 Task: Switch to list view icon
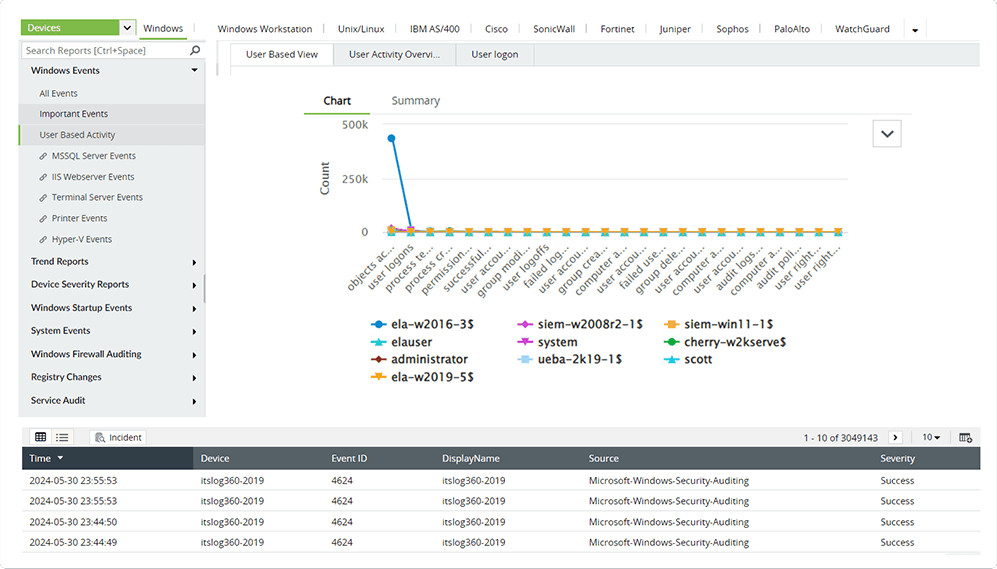62,437
